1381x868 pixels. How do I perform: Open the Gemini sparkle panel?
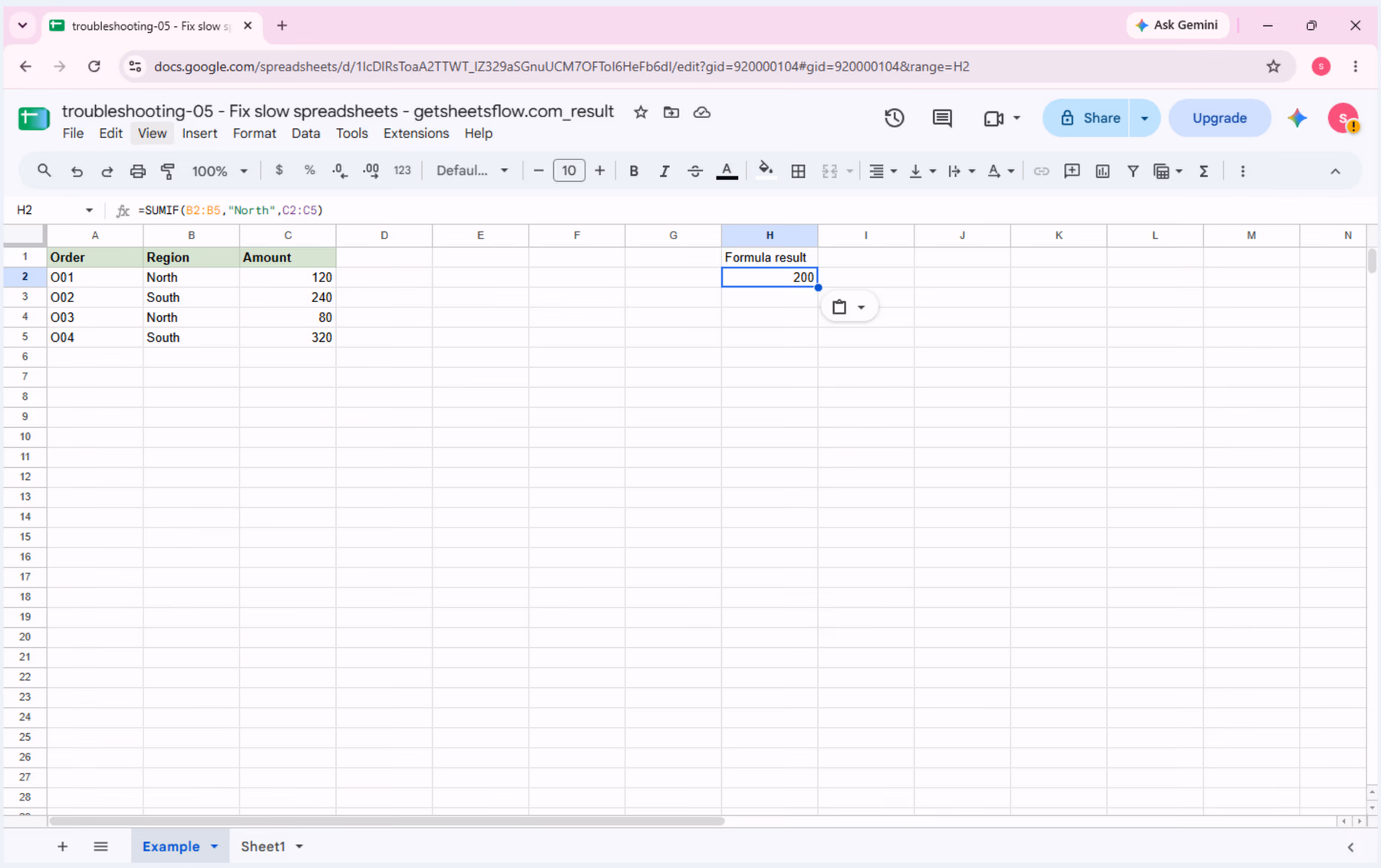pyautogui.click(x=1297, y=118)
